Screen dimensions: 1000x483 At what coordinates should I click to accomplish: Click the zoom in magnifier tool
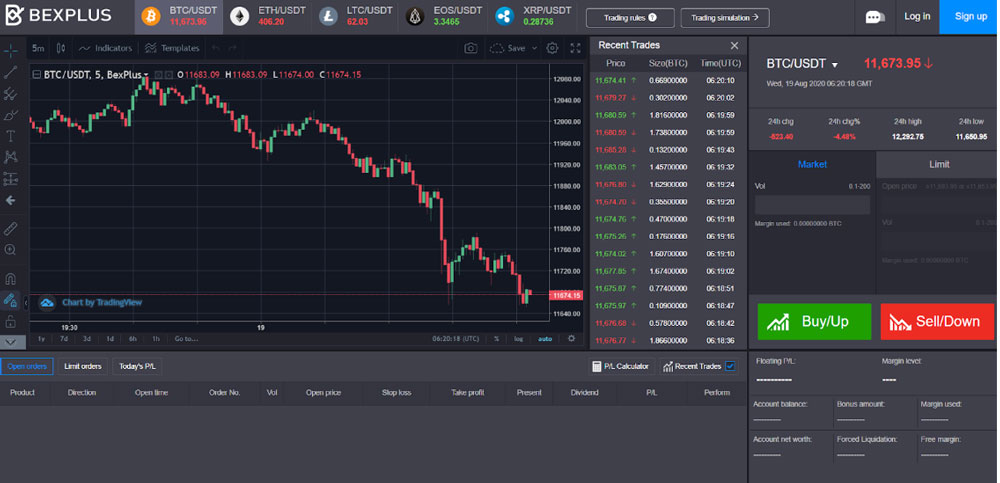click(10, 250)
